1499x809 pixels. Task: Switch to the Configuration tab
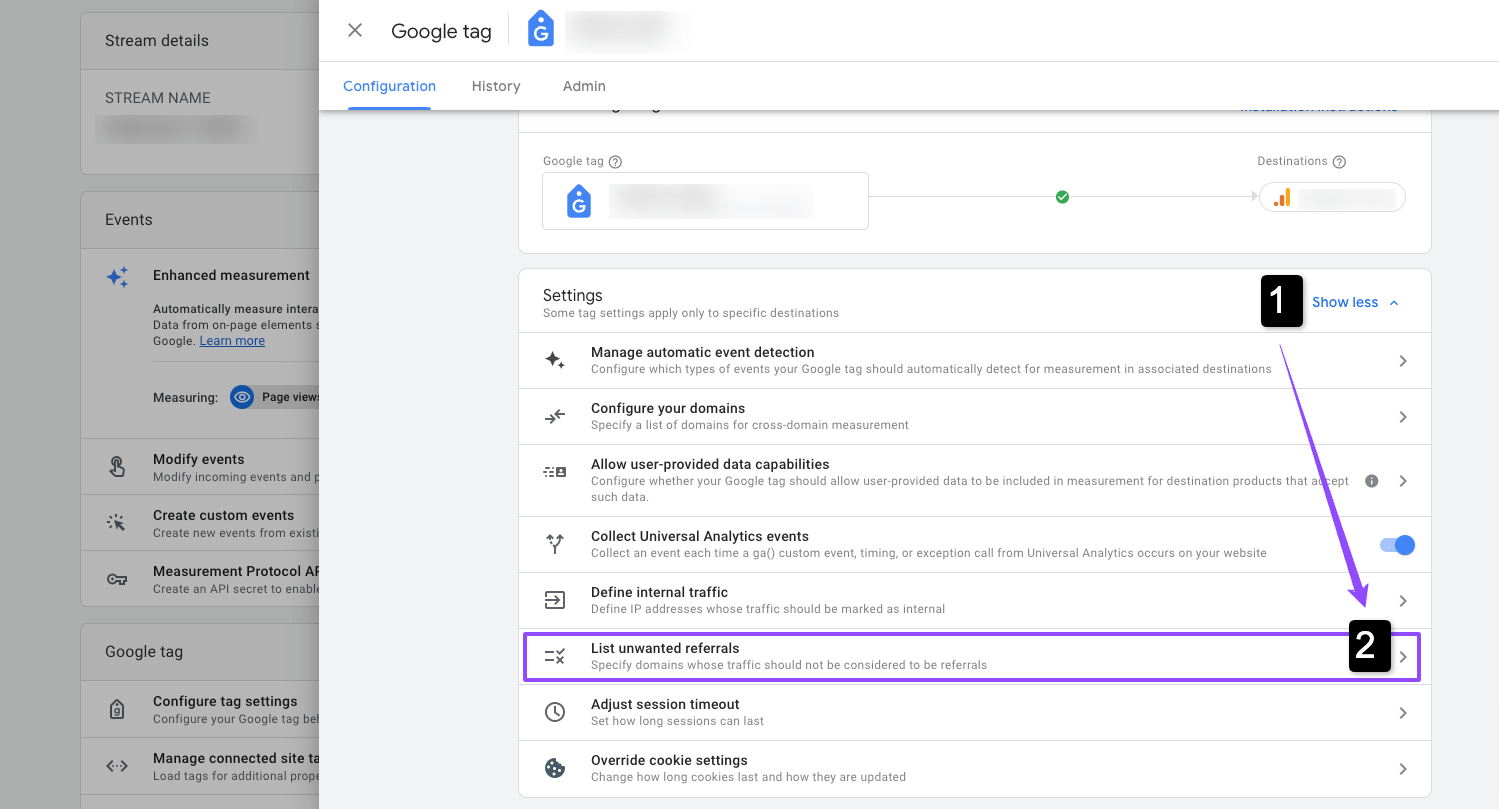coord(389,86)
